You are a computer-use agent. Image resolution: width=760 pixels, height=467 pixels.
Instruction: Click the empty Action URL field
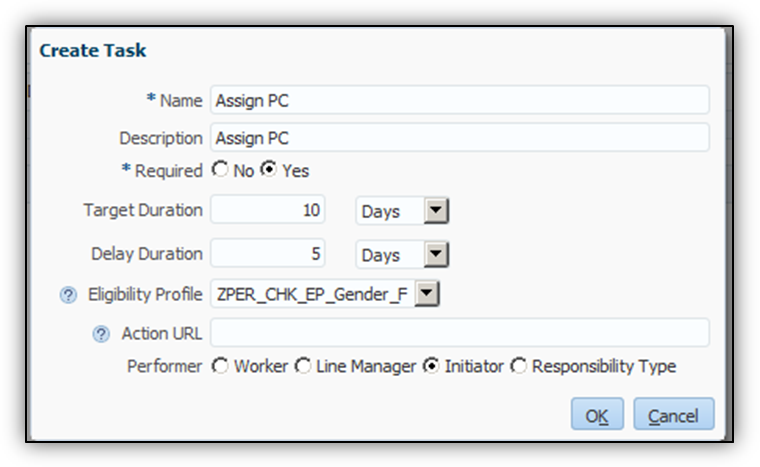click(459, 333)
